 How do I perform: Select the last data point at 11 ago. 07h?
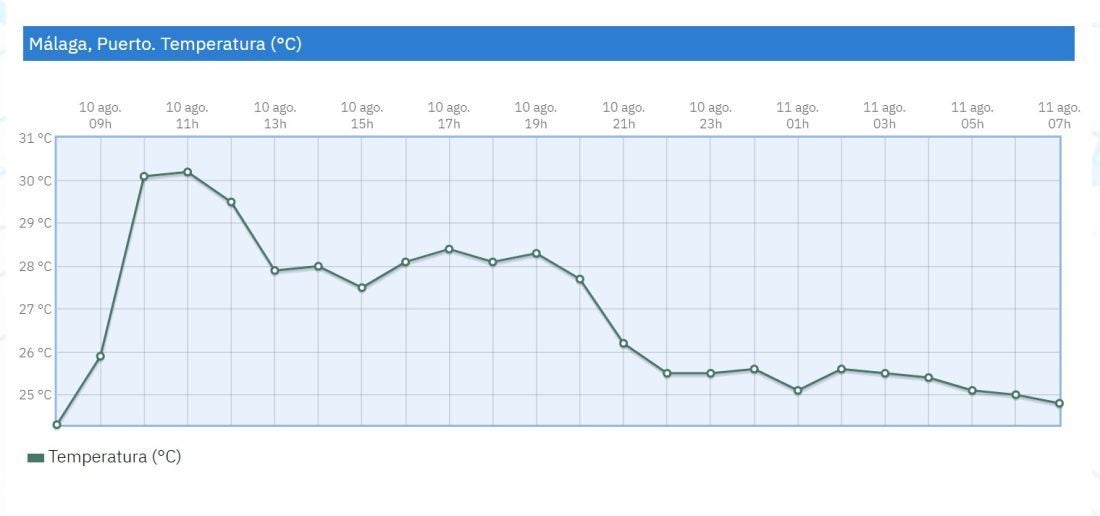[x=1059, y=403]
